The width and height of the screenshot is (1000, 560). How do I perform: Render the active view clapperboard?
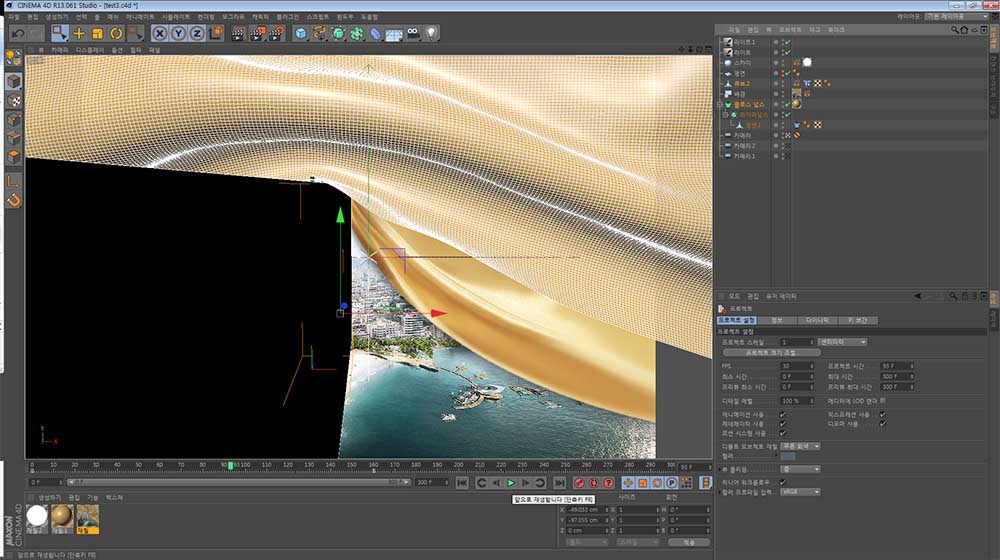pyautogui.click(x=238, y=33)
